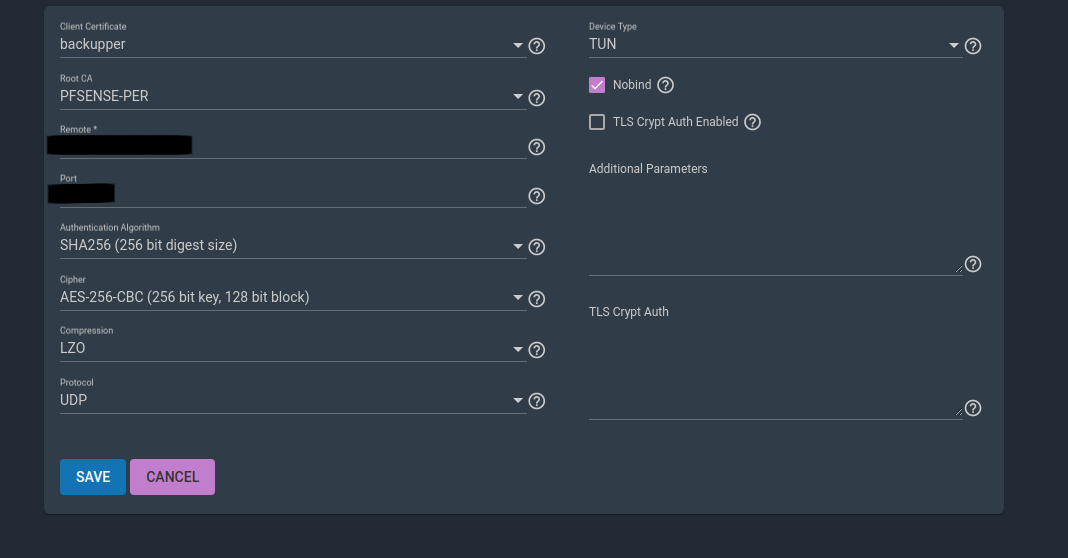Image resolution: width=1068 pixels, height=558 pixels.
Task: Show help tooltip for Root CA
Action: pyautogui.click(x=537, y=98)
